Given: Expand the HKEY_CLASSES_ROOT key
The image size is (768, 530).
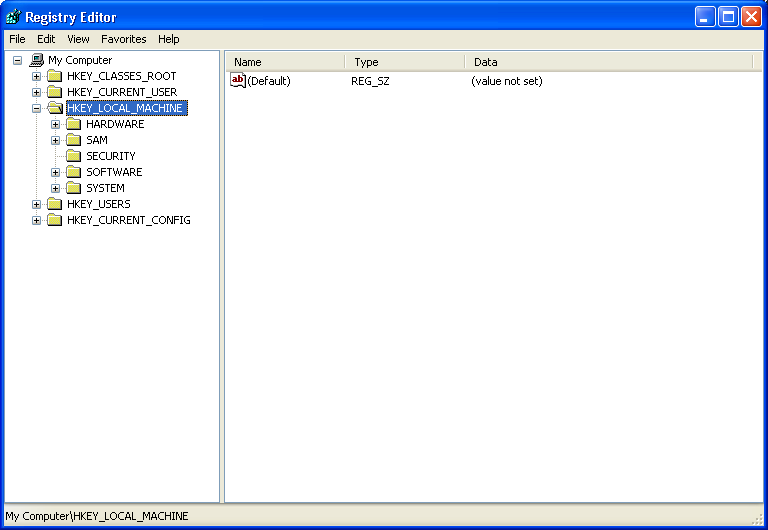Looking at the screenshot, I should pyautogui.click(x=36, y=76).
